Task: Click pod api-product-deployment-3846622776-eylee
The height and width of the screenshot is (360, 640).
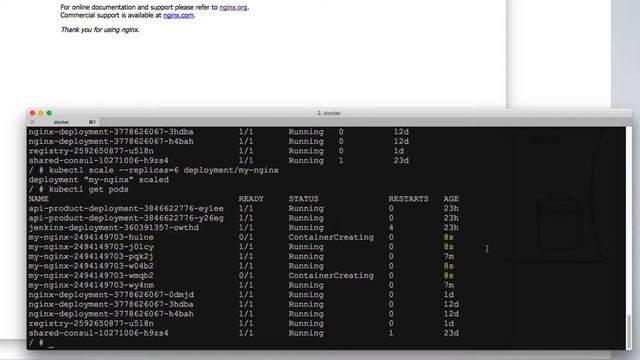Action: 126,209
